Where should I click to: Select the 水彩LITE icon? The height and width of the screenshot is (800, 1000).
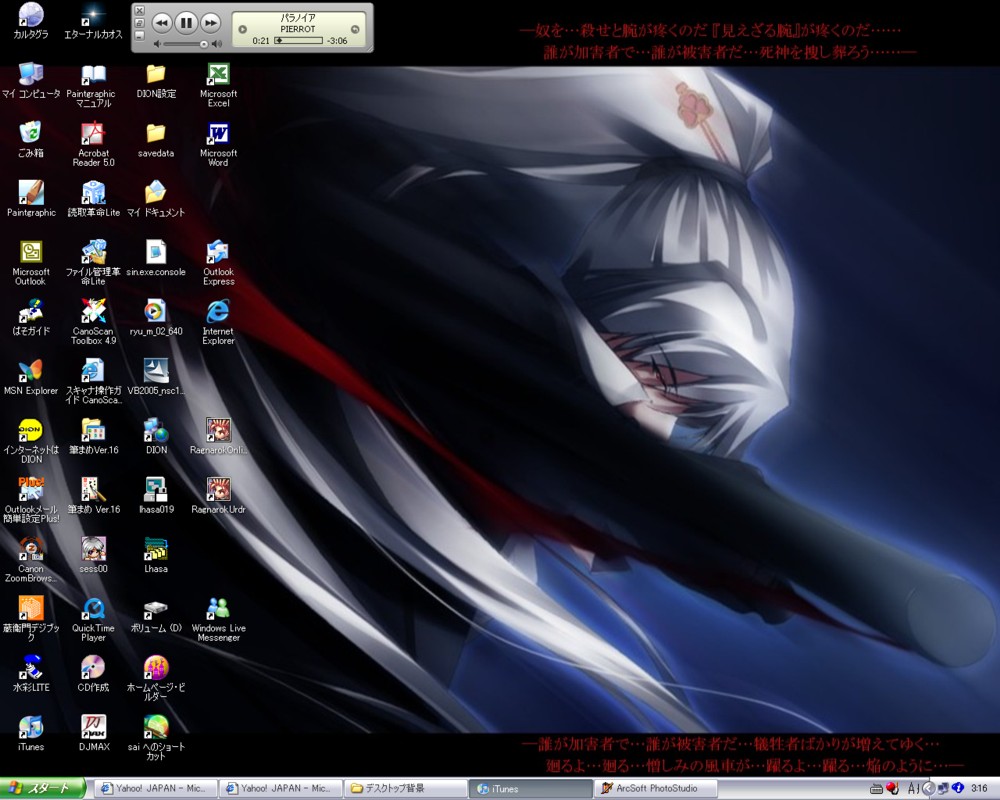31,674
